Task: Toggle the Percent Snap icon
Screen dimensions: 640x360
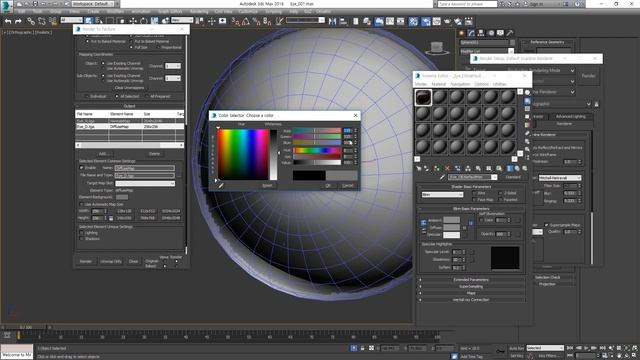Action: (256, 21)
